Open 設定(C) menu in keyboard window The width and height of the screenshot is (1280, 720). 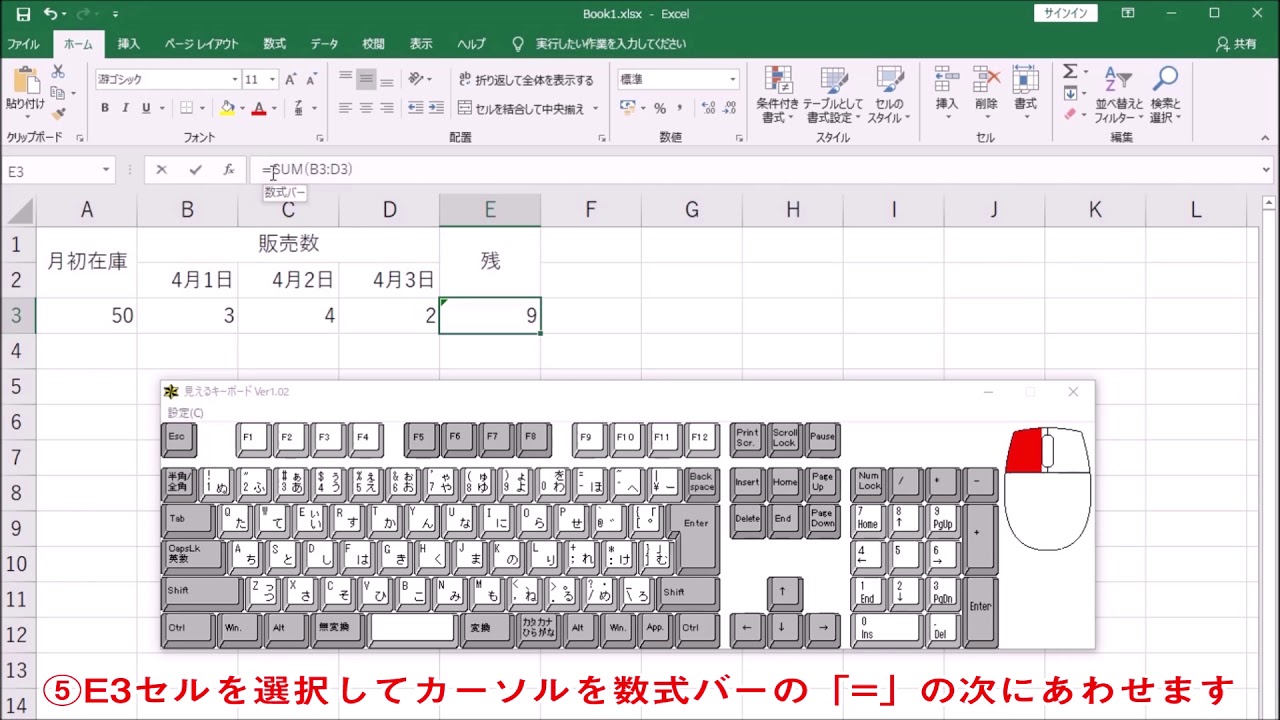[x=185, y=412]
